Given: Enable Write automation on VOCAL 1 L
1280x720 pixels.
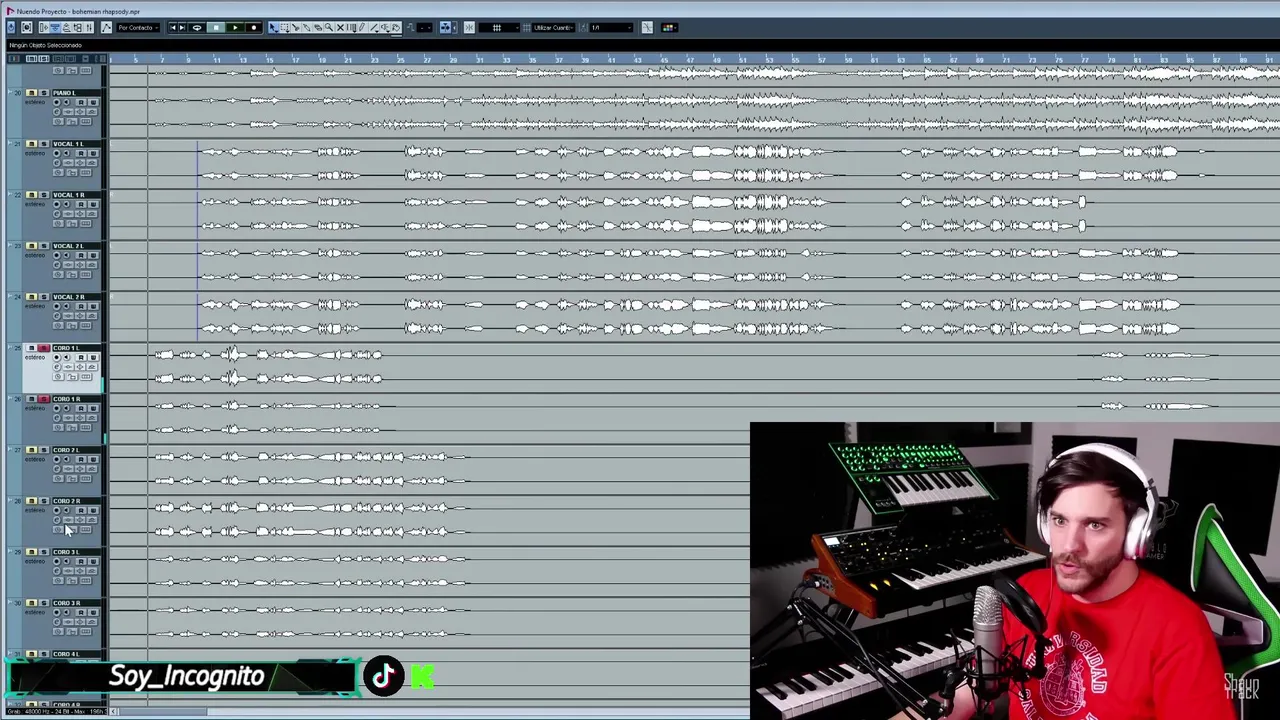Looking at the screenshot, I should click(93, 153).
